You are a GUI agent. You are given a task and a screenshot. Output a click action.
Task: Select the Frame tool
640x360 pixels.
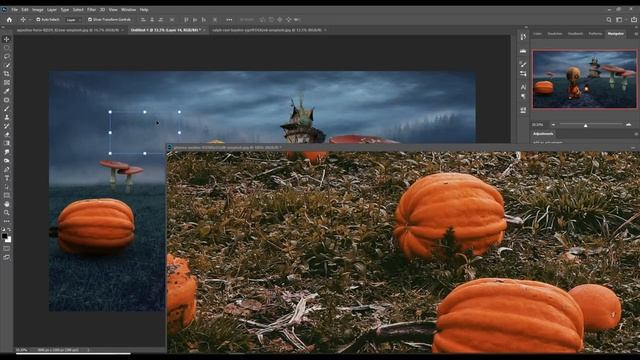coord(7,82)
